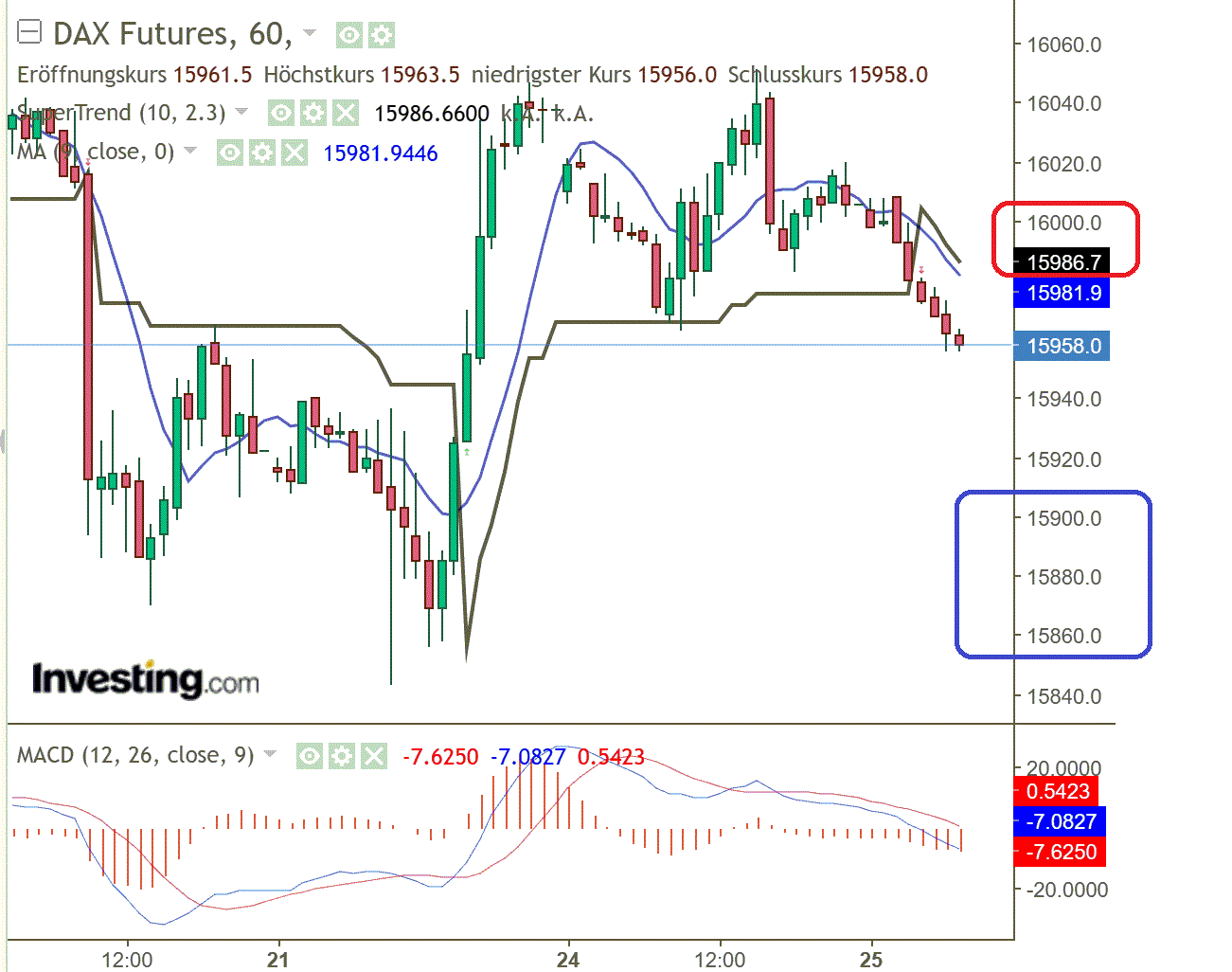The height and width of the screenshot is (972, 1232).
Task: Expand the SuperTrend indicator dropdown arrow
Action: (x=241, y=112)
